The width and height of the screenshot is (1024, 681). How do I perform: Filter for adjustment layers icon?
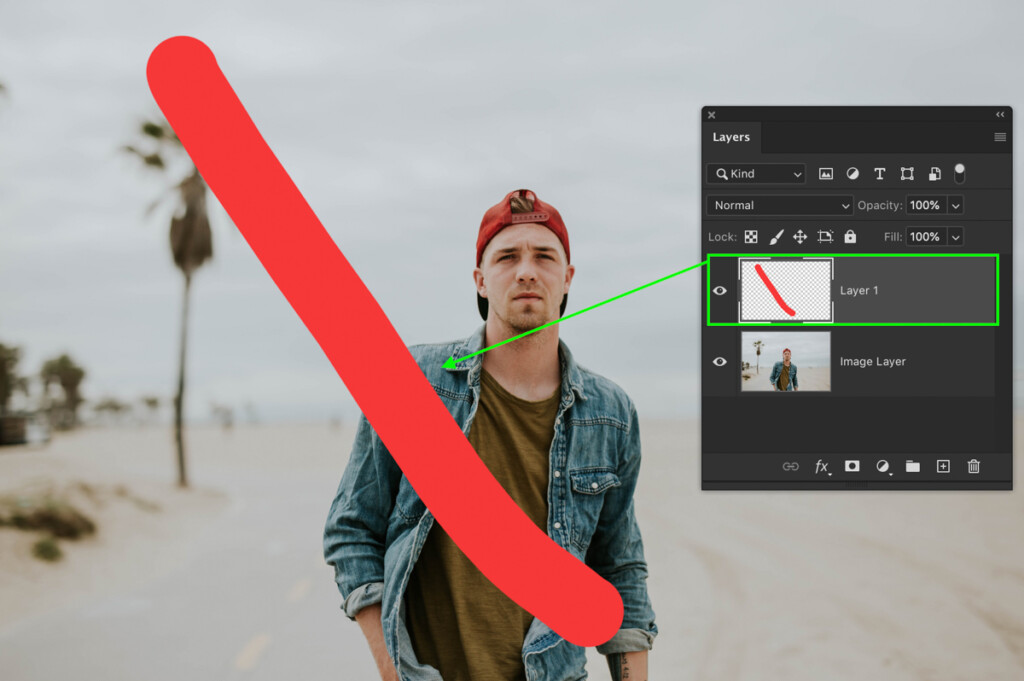point(852,174)
